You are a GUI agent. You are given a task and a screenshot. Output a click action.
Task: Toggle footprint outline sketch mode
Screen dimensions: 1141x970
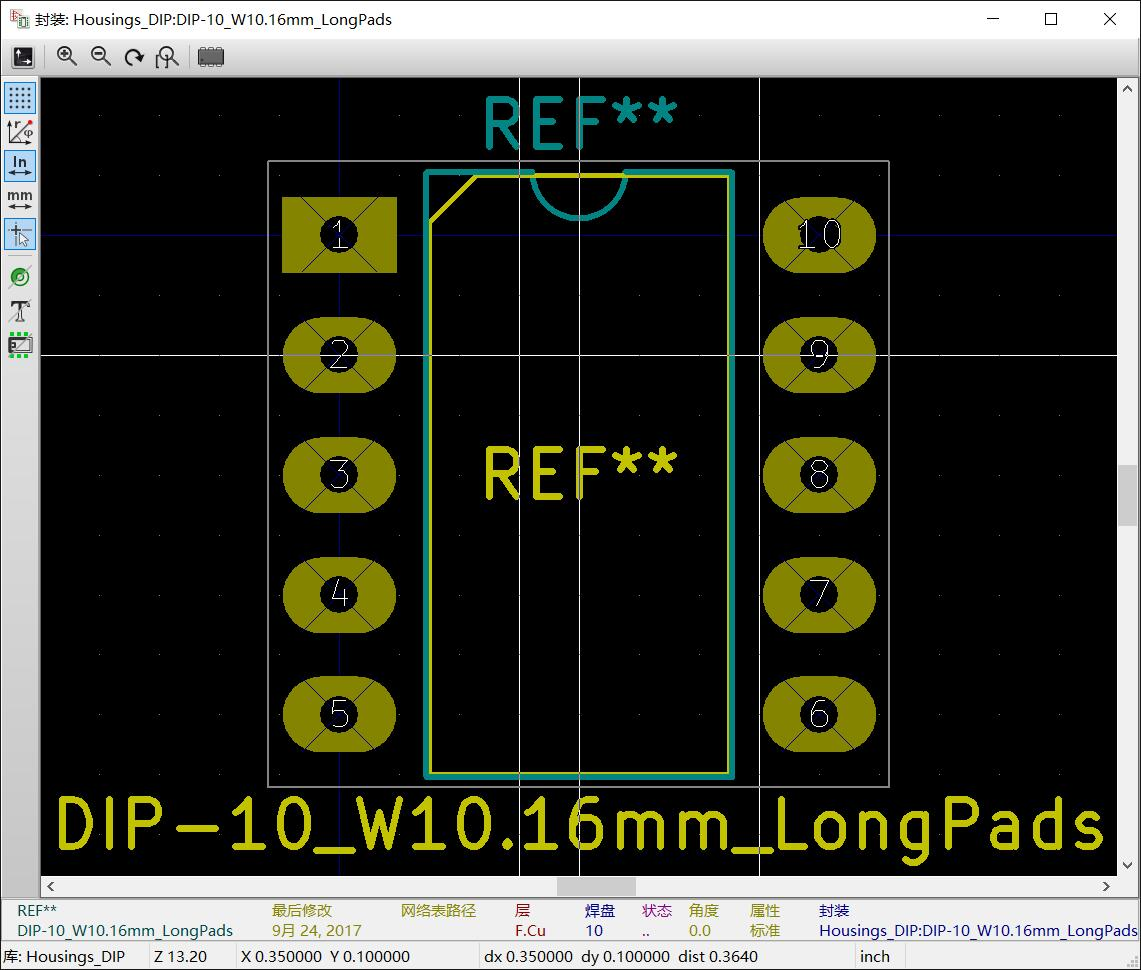(x=20, y=345)
